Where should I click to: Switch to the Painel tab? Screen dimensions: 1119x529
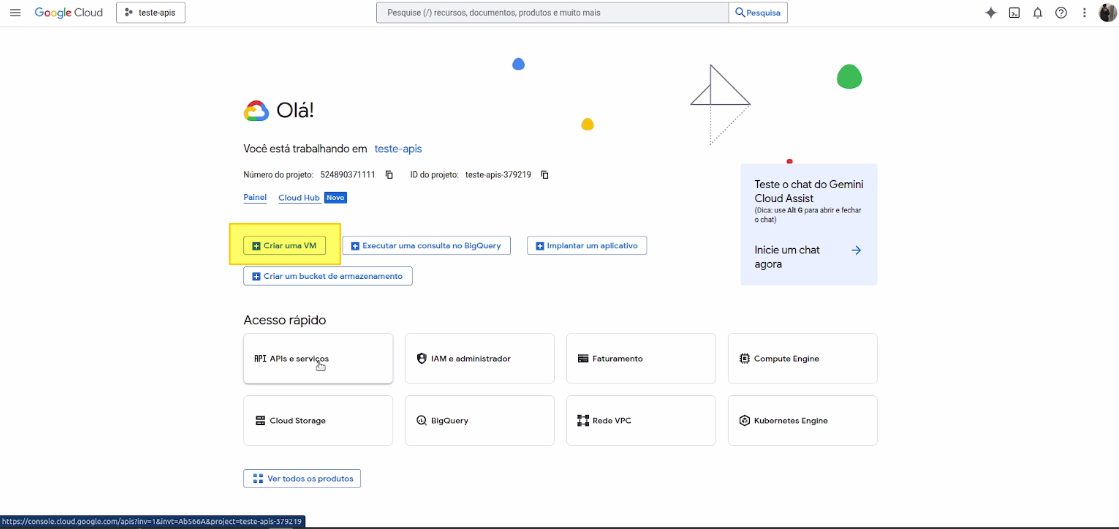(255, 198)
